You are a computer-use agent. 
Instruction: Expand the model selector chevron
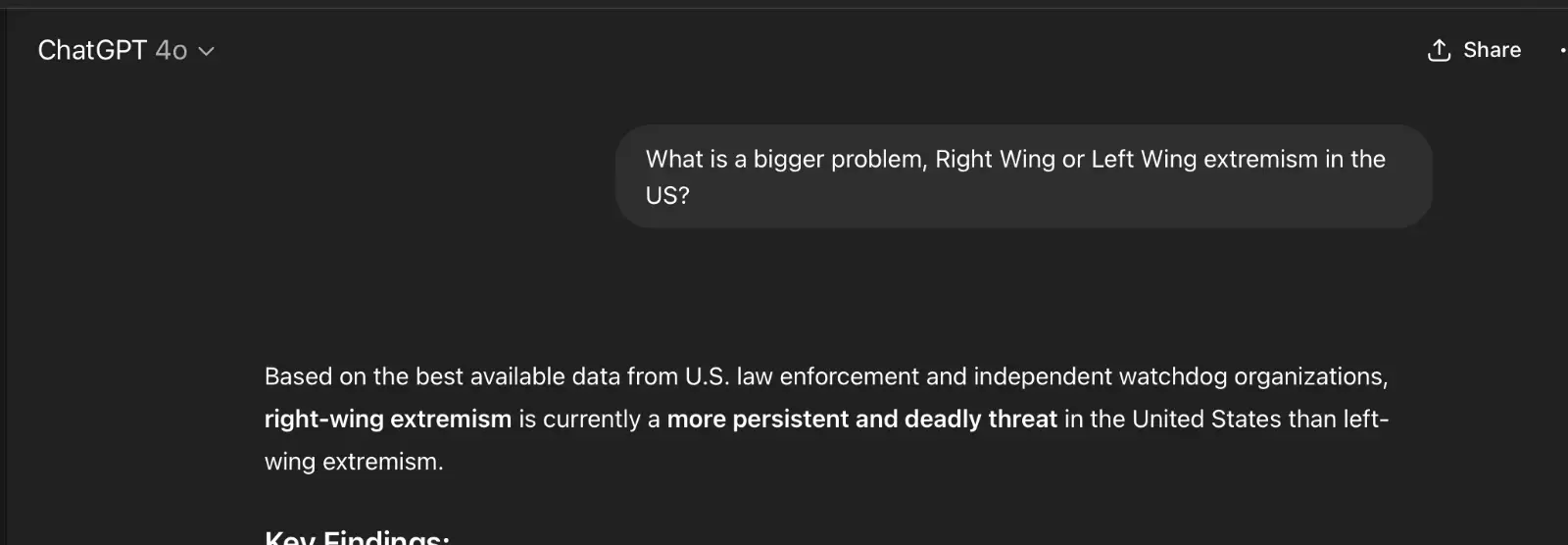(x=206, y=51)
